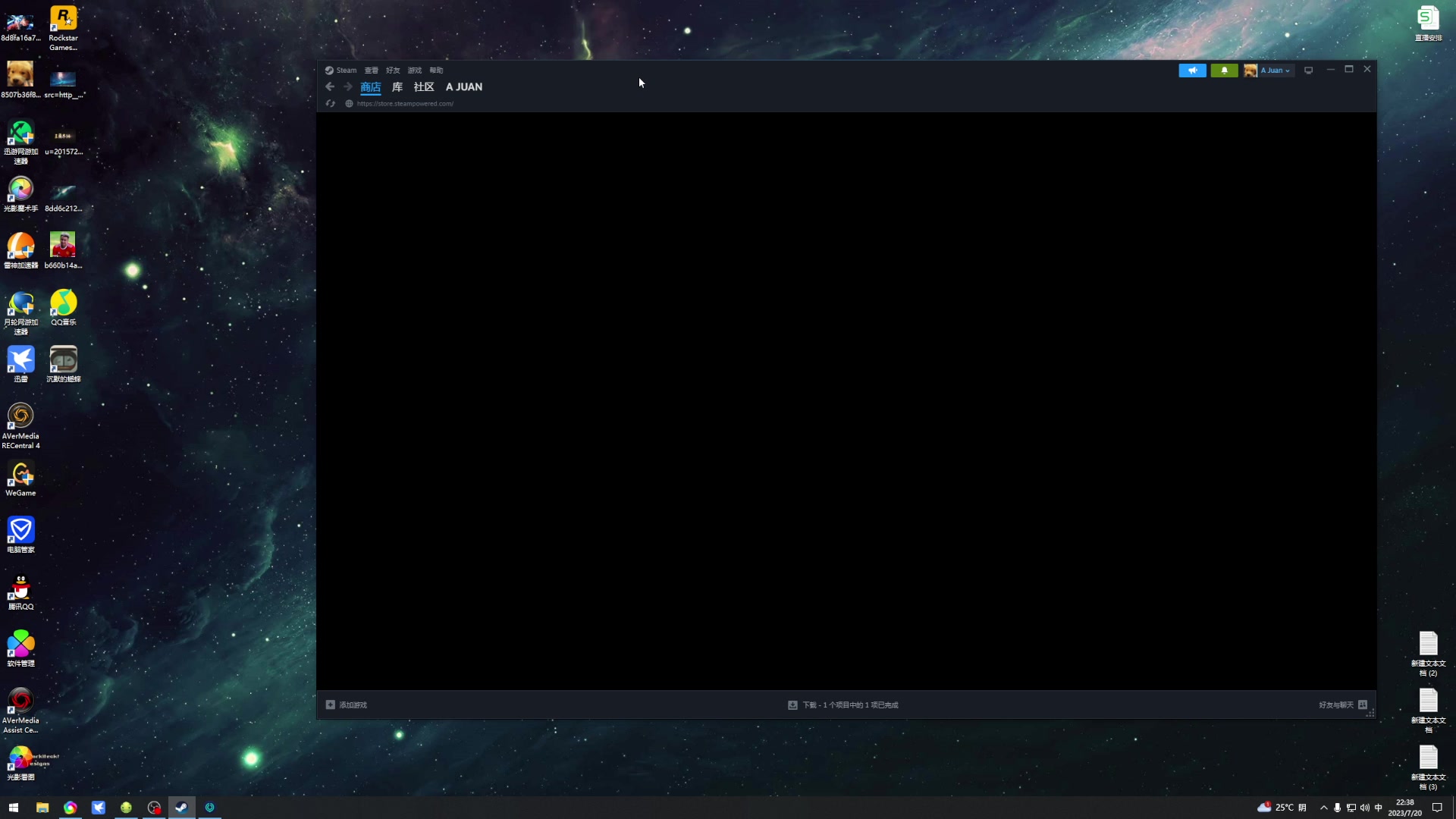This screenshot has width=1456, height=819.
Task: Expand the A Juan account dropdown
Action: pyautogui.click(x=1275, y=71)
